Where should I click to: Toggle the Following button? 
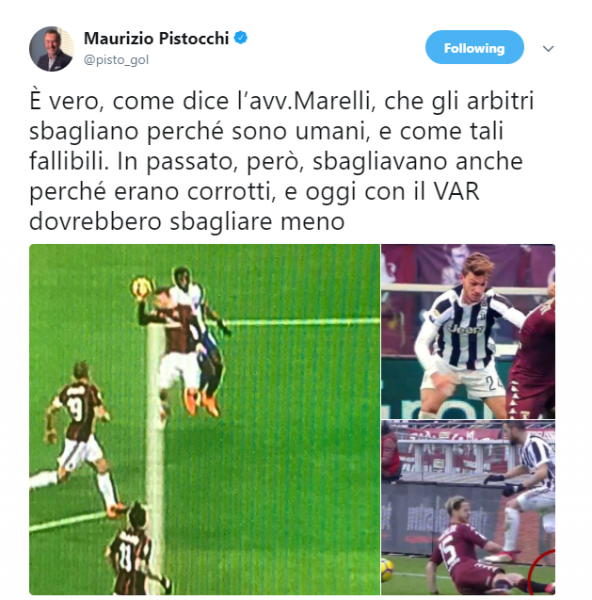pos(474,47)
